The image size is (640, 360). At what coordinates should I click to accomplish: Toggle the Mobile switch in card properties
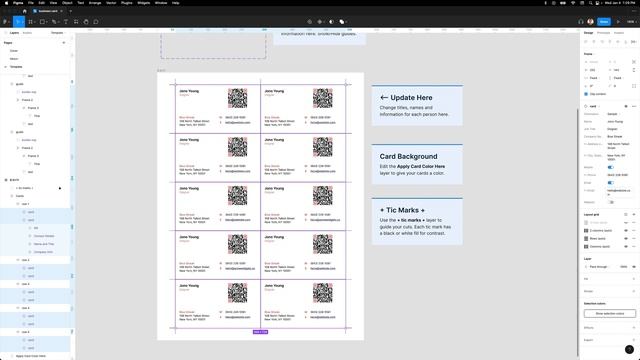point(611,167)
